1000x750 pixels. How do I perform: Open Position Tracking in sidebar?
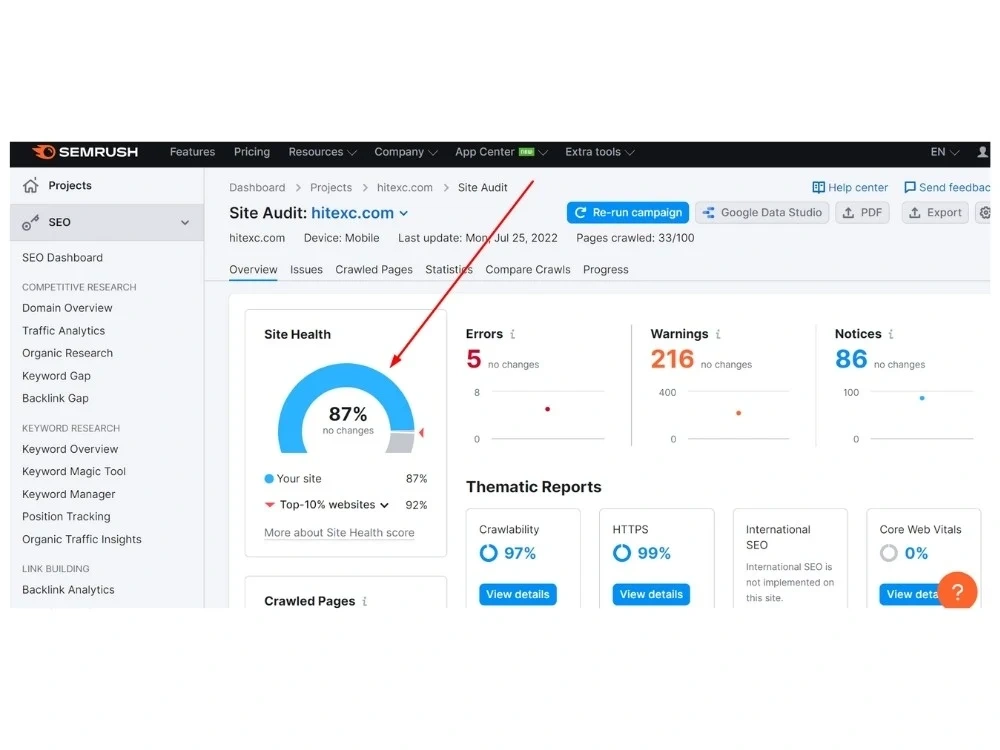coord(66,517)
